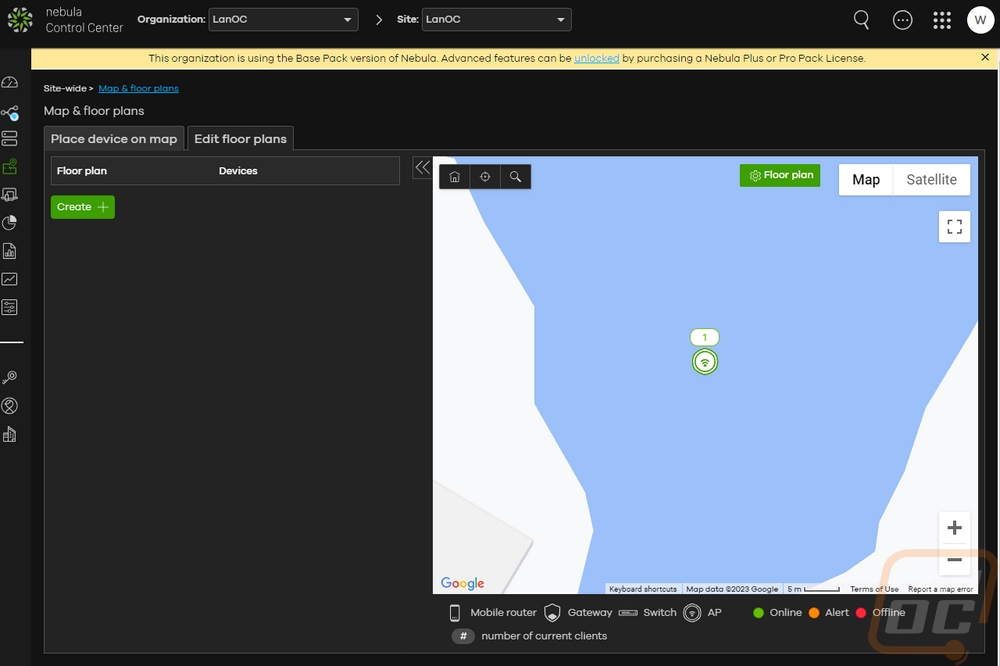Open the line graph sidebar icon
Screen dimensions: 1000x666
tap(10, 279)
